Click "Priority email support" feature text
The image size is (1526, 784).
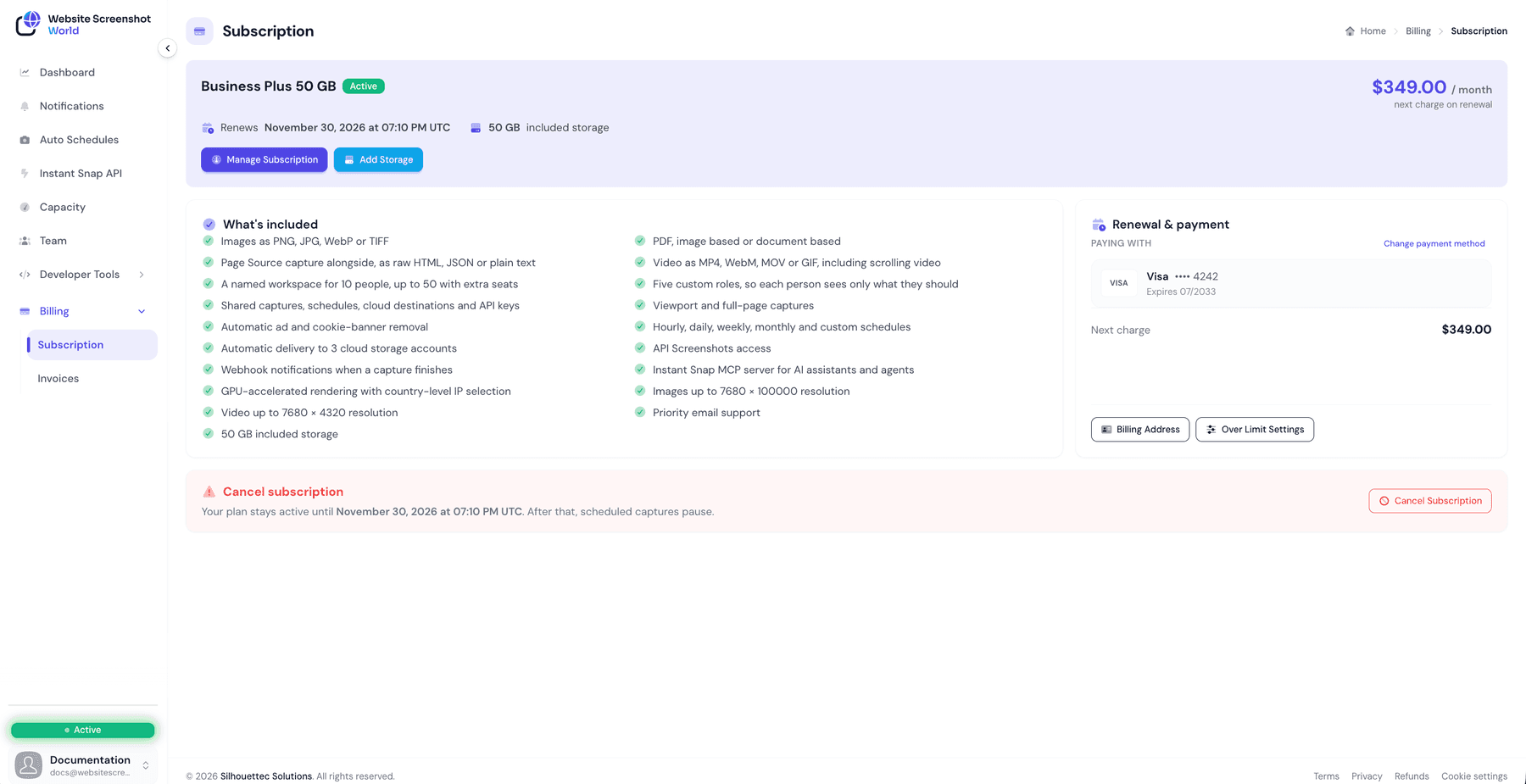click(x=706, y=413)
